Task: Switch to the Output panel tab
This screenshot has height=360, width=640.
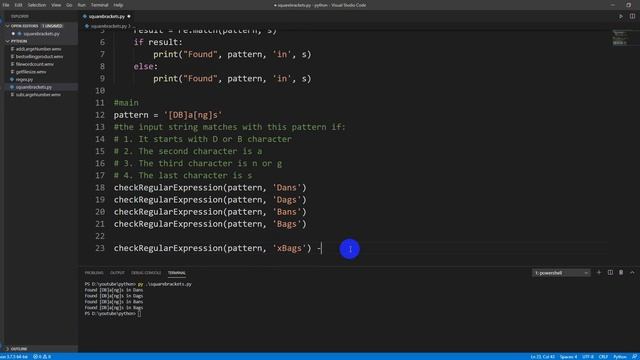Action: [117, 273]
